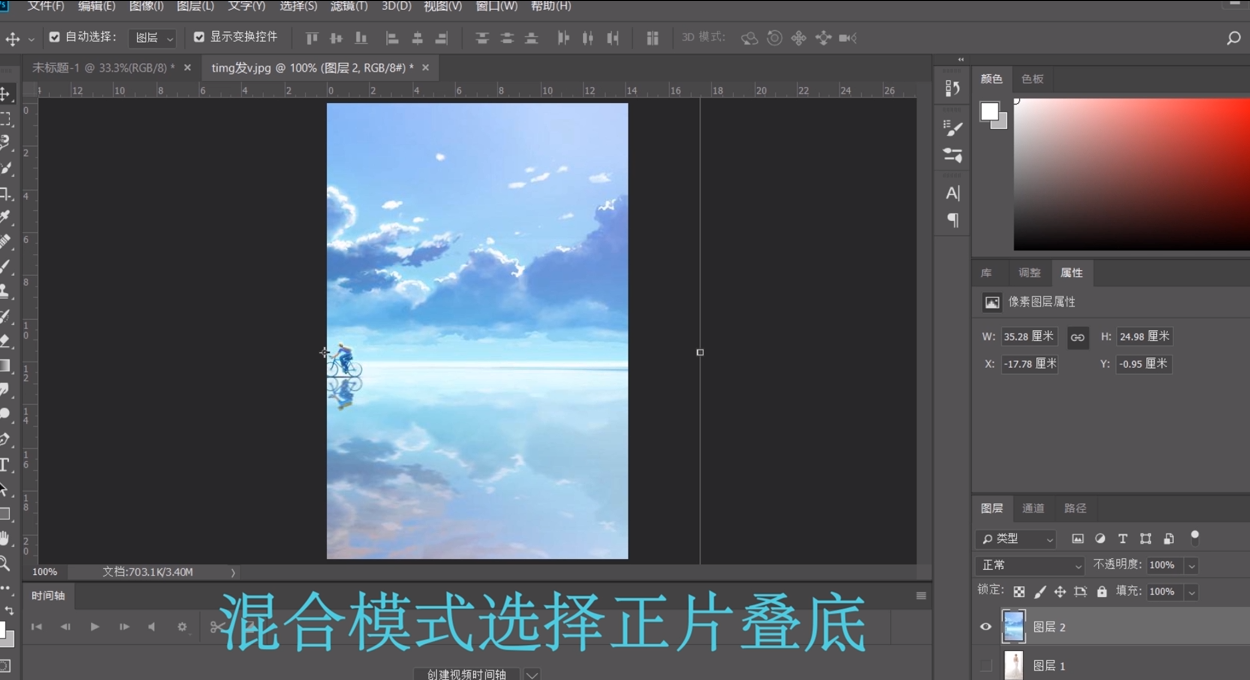Filter layers by pixel layers icon
The width and height of the screenshot is (1250, 680).
[x=1077, y=539]
